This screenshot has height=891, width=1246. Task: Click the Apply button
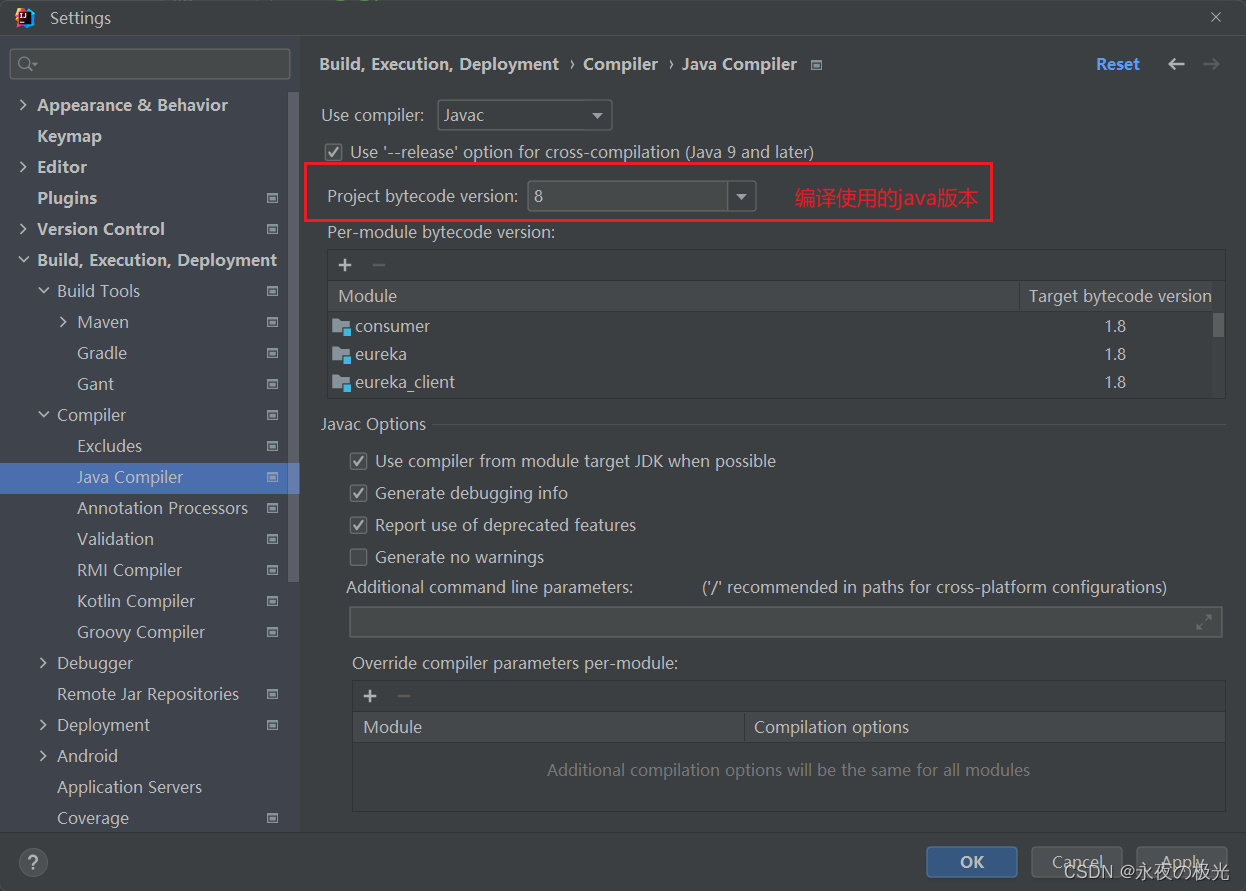[x=1183, y=862]
